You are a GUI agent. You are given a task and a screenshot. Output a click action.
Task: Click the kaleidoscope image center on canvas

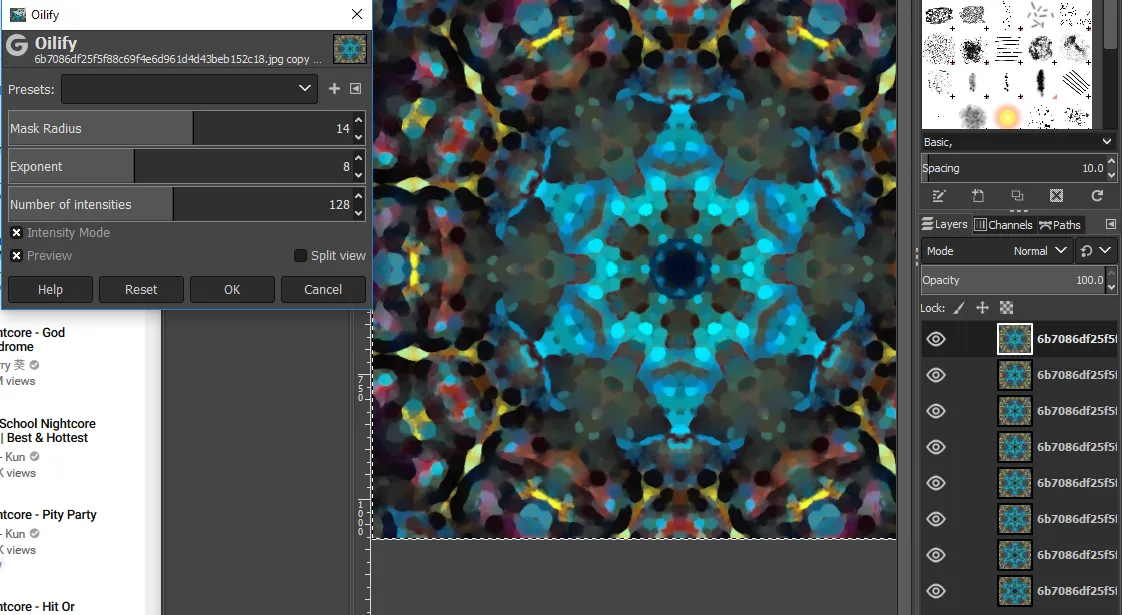point(680,268)
